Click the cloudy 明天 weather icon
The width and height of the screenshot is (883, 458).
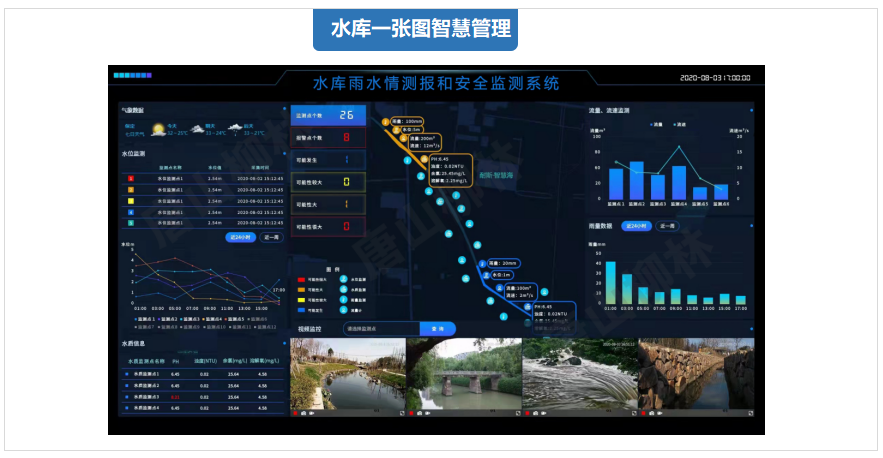coord(196,128)
